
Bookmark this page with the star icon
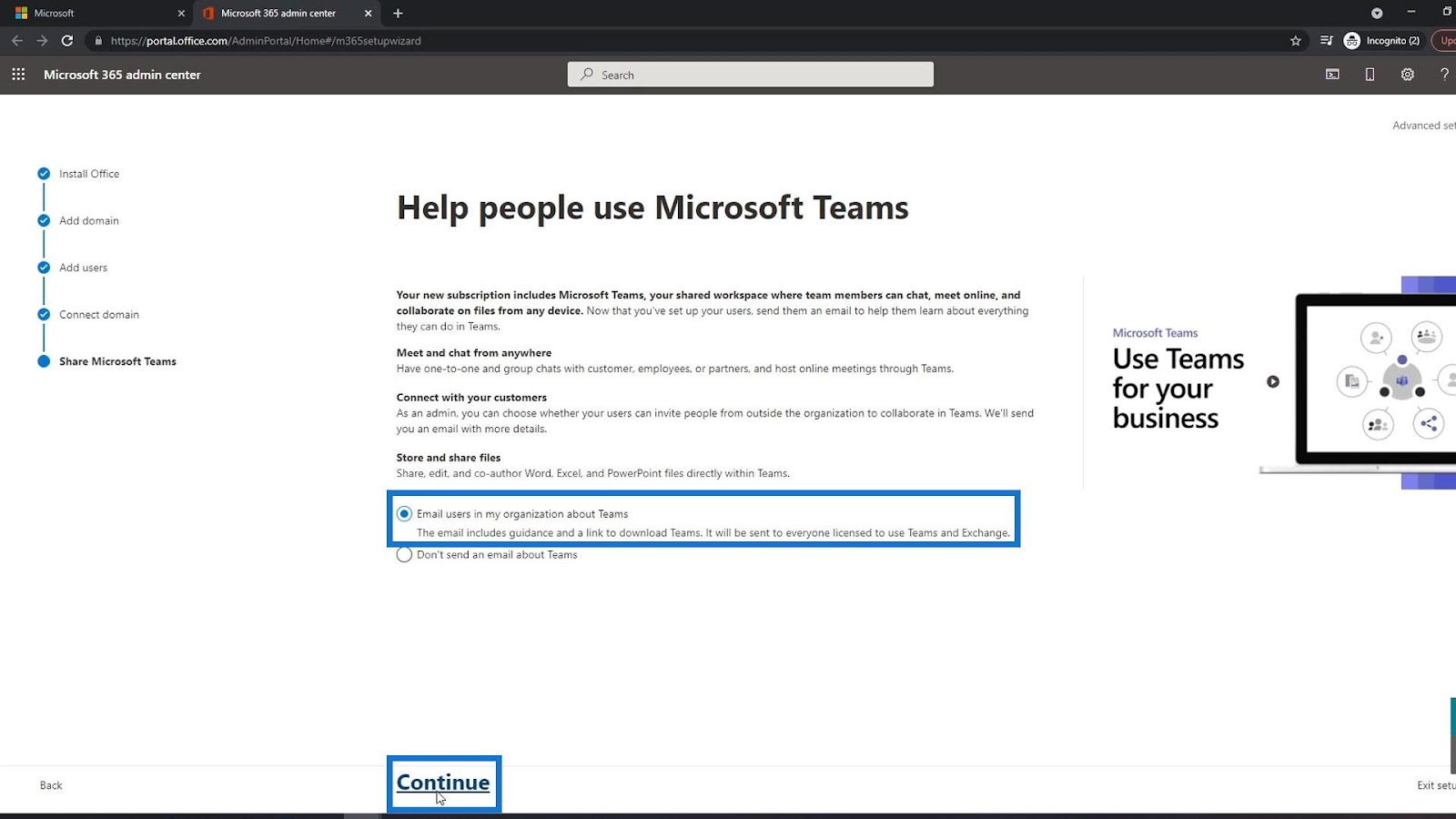(x=1296, y=41)
